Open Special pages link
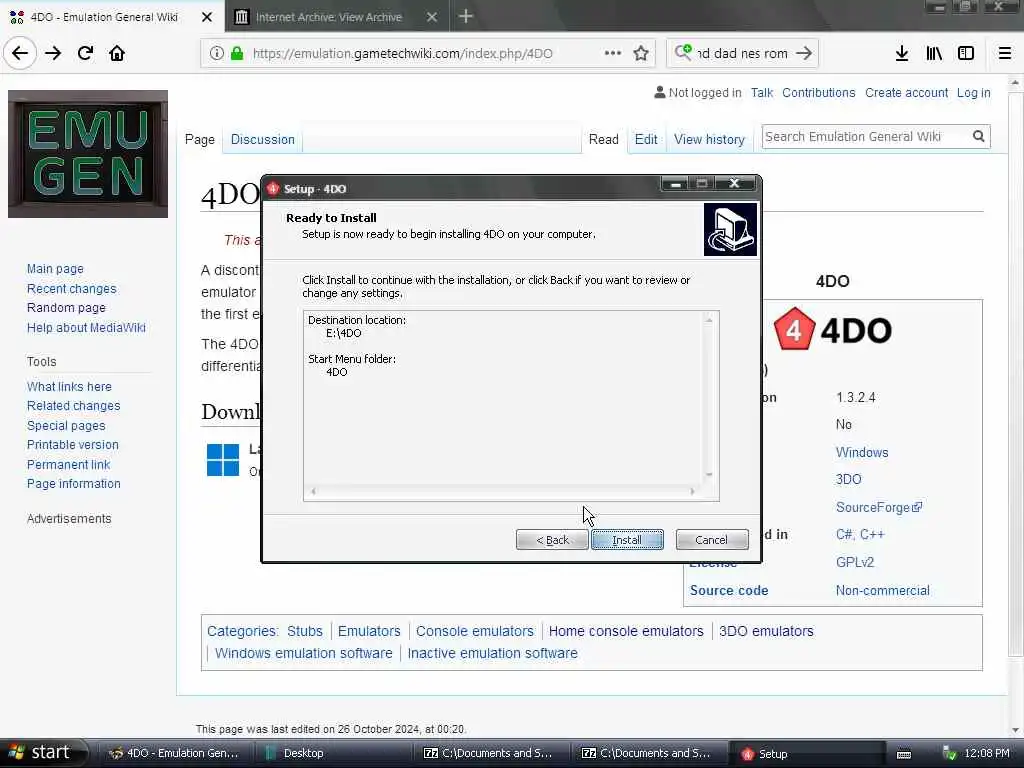 [66, 426]
